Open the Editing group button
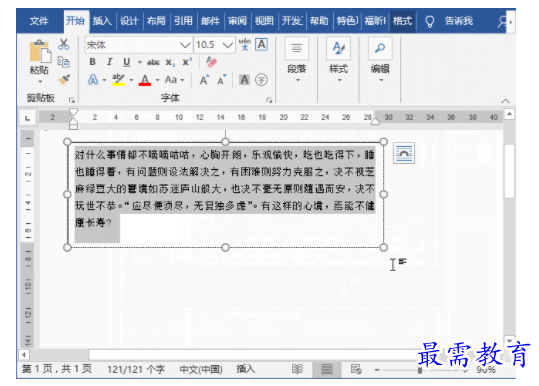Image resolution: width=539 pixels, height=386 pixels. [380, 60]
